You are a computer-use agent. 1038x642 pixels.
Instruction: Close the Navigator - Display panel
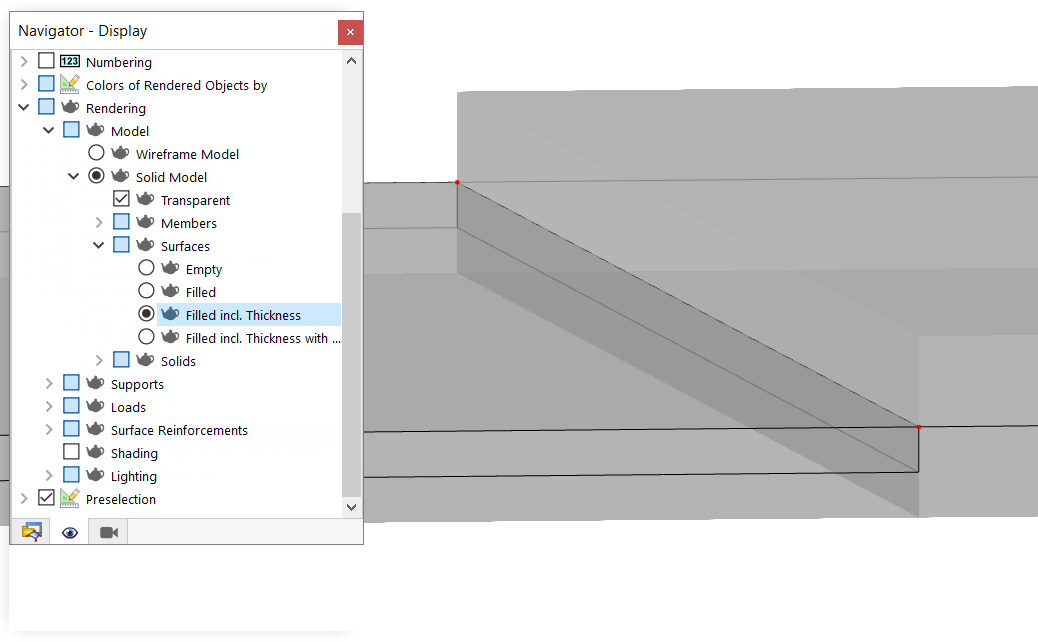[x=350, y=32]
